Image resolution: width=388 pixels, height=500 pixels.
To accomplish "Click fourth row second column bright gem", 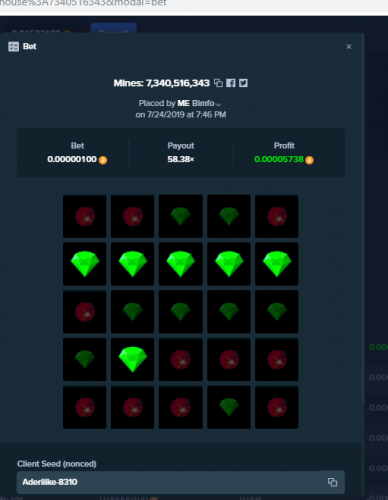I will click(133, 359).
